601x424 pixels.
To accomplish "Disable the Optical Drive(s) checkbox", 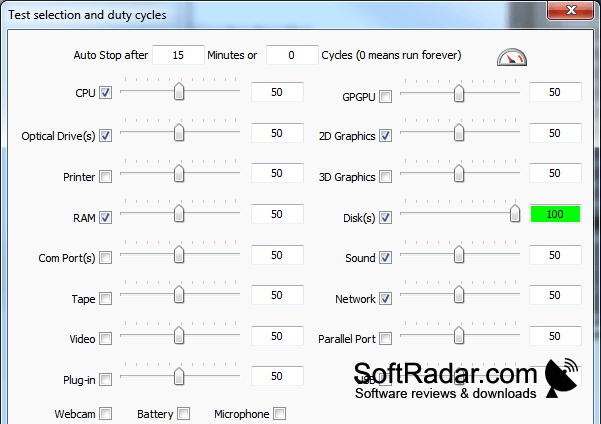I will click(105, 135).
